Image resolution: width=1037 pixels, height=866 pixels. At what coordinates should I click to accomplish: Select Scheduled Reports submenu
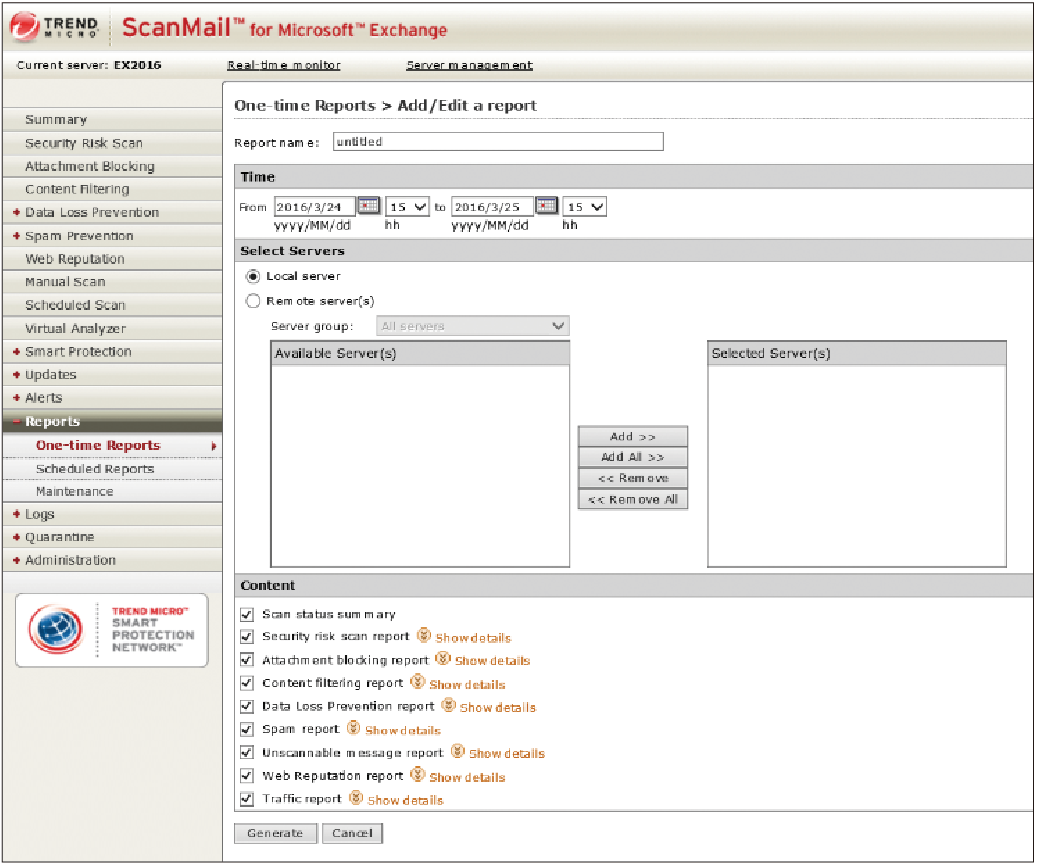[x=95, y=468]
